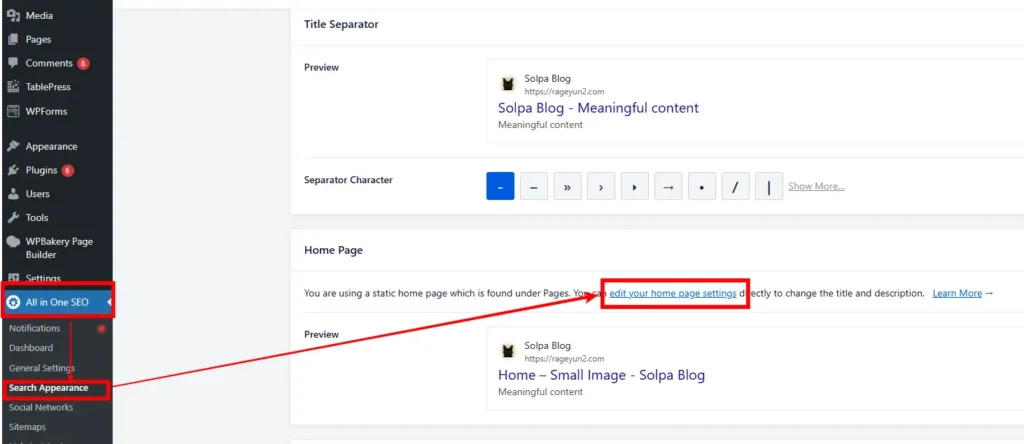This screenshot has height=444, width=1024.
Task: Click the Comments count badge
Action: coord(83,63)
